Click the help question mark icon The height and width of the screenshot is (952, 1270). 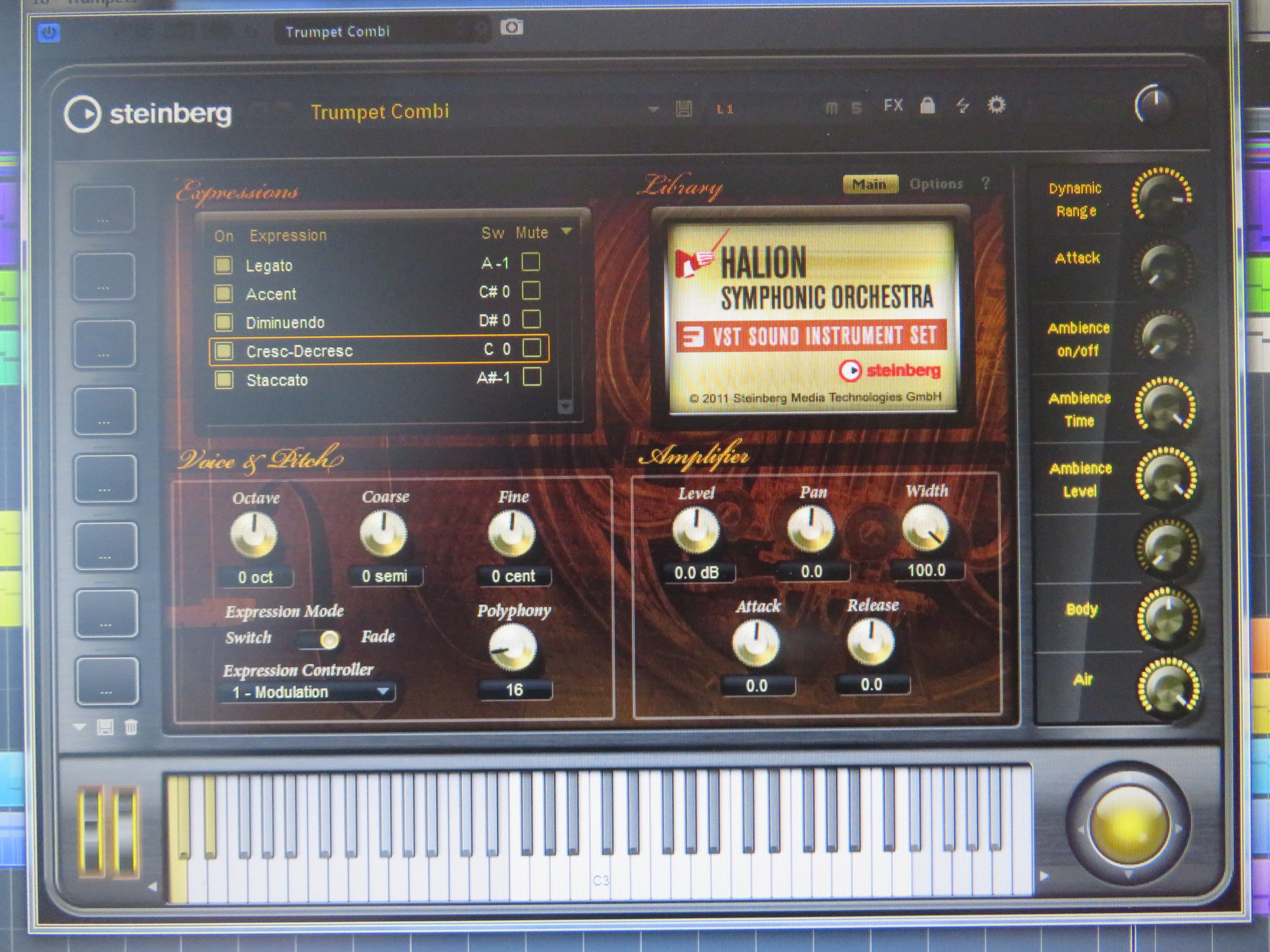point(986,183)
